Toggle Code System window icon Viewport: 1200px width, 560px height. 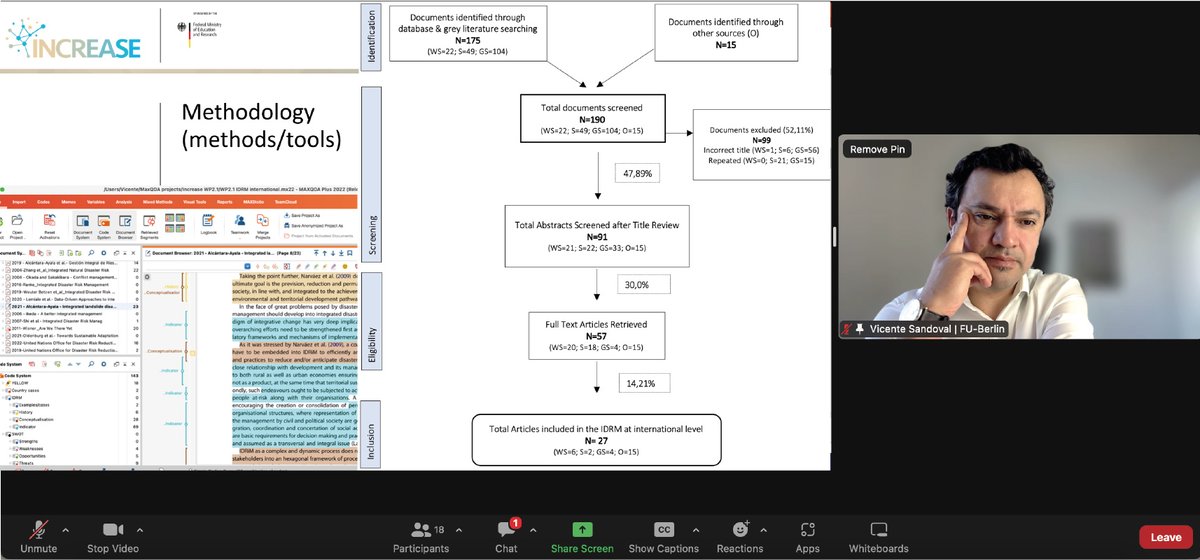104,225
